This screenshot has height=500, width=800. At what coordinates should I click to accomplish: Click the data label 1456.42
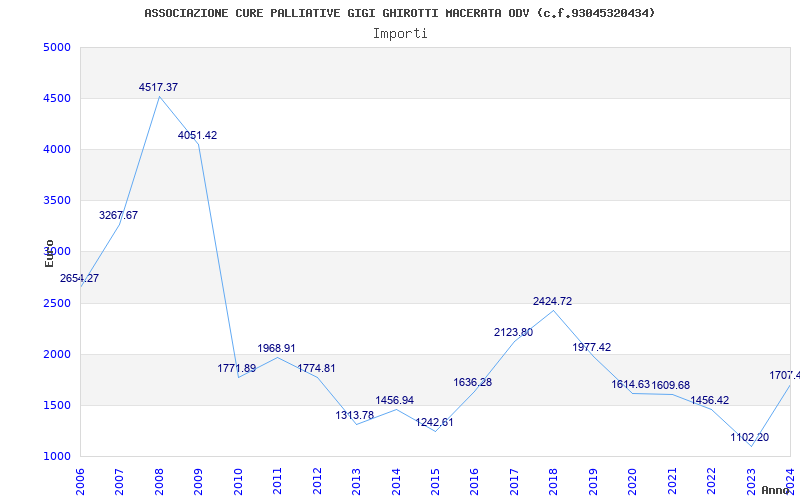tap(710, 401)
